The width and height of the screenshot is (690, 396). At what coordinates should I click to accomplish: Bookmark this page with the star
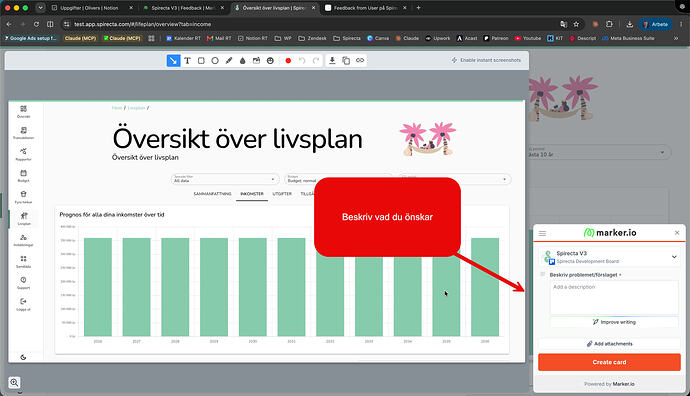576,24
